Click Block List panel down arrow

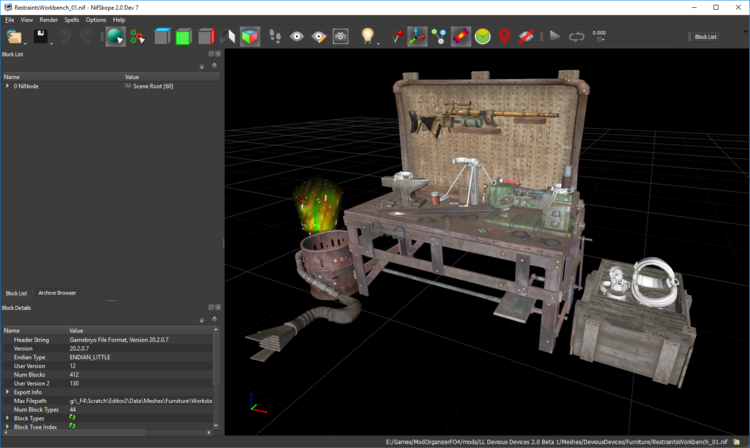[x=202, y=66]
